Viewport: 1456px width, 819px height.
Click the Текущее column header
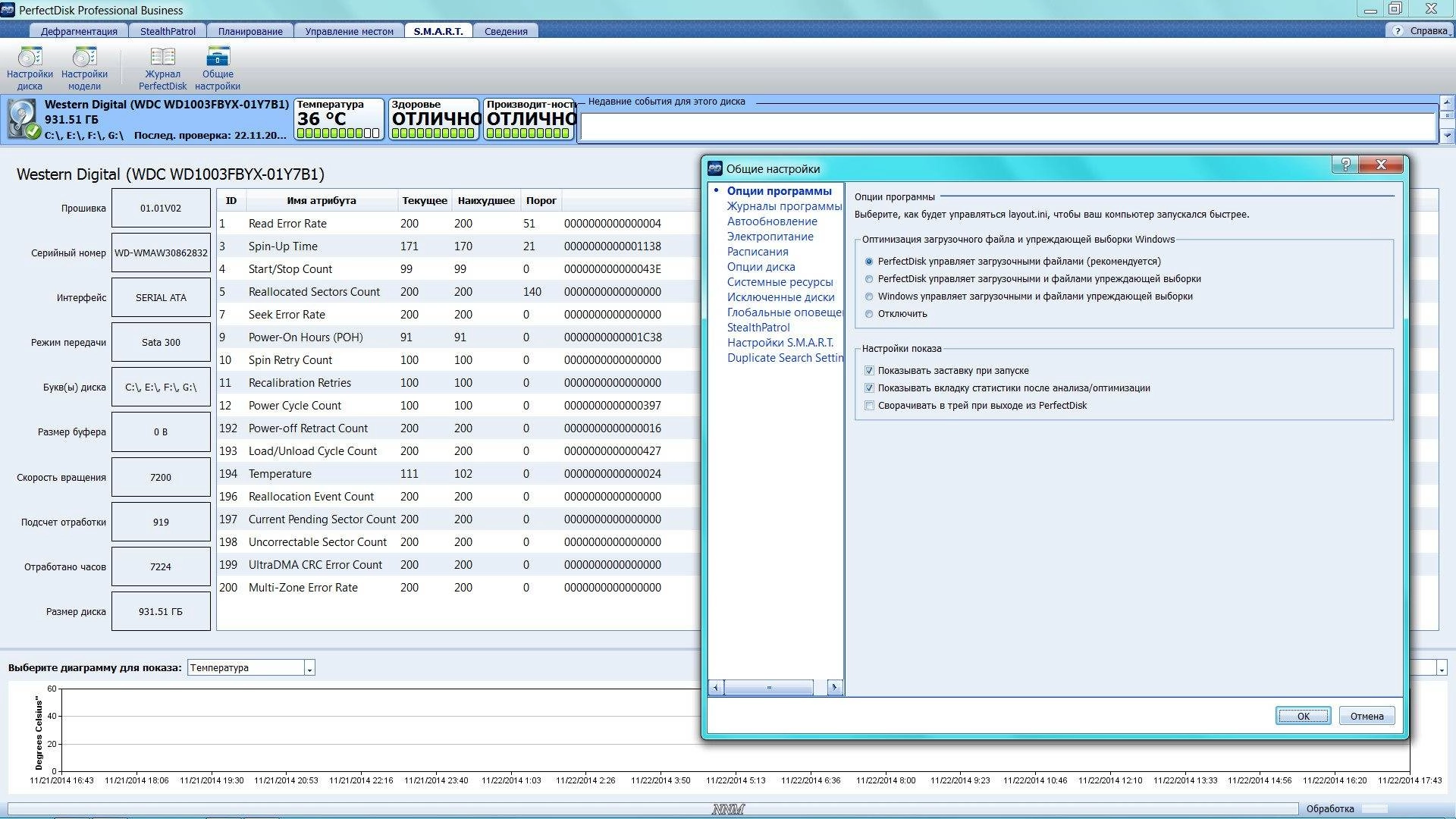[x=425, y=201]
